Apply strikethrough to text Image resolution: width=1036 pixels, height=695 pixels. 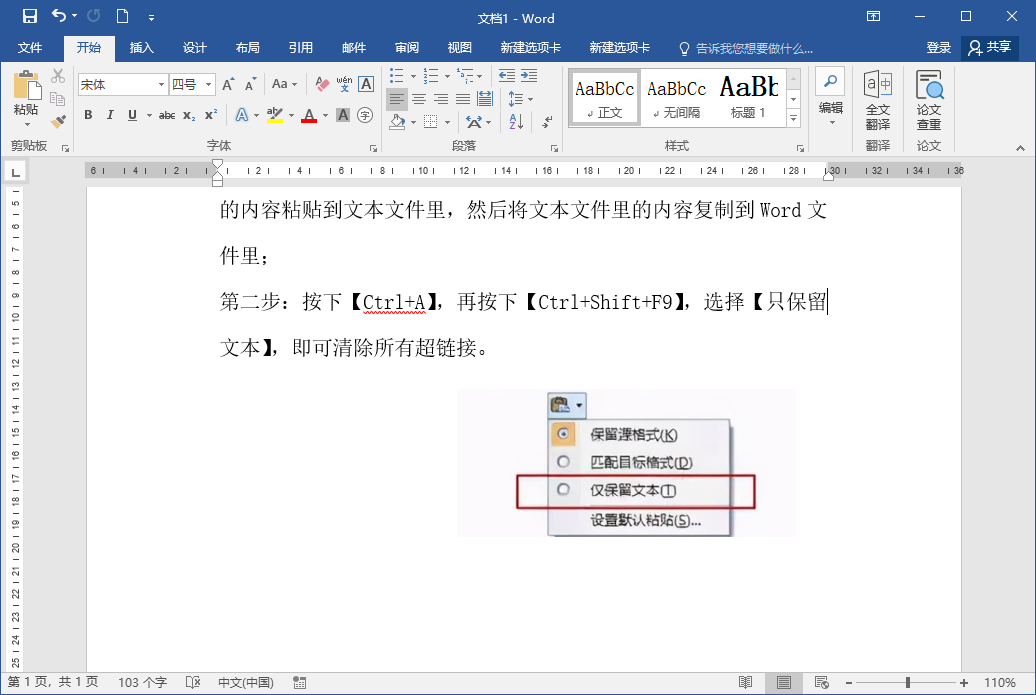point(166,115)
